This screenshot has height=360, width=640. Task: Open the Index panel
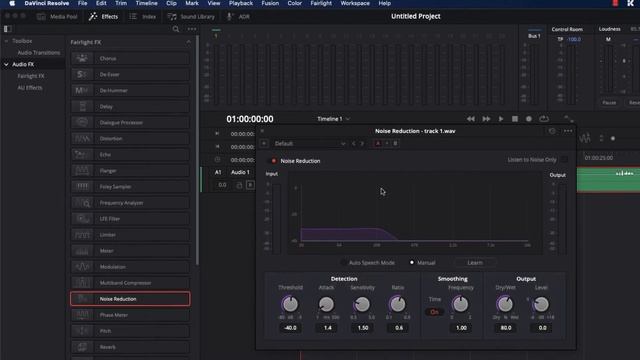coord(142,17)
